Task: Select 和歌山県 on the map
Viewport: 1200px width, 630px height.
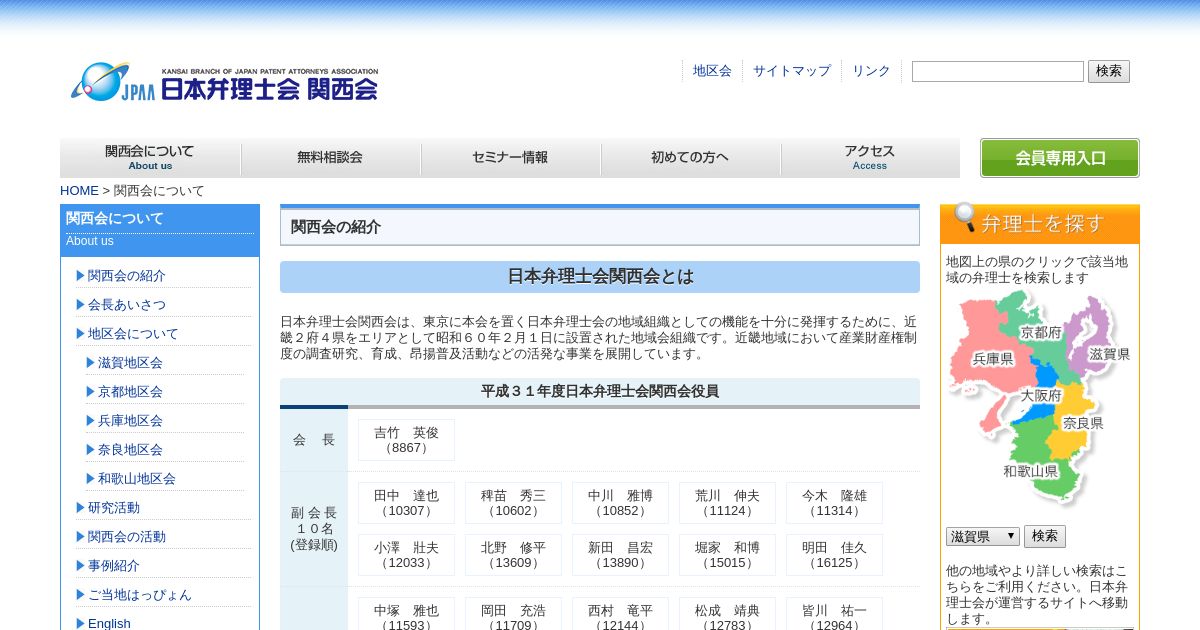Action: pyautogui.click(x=1030, y=471)
